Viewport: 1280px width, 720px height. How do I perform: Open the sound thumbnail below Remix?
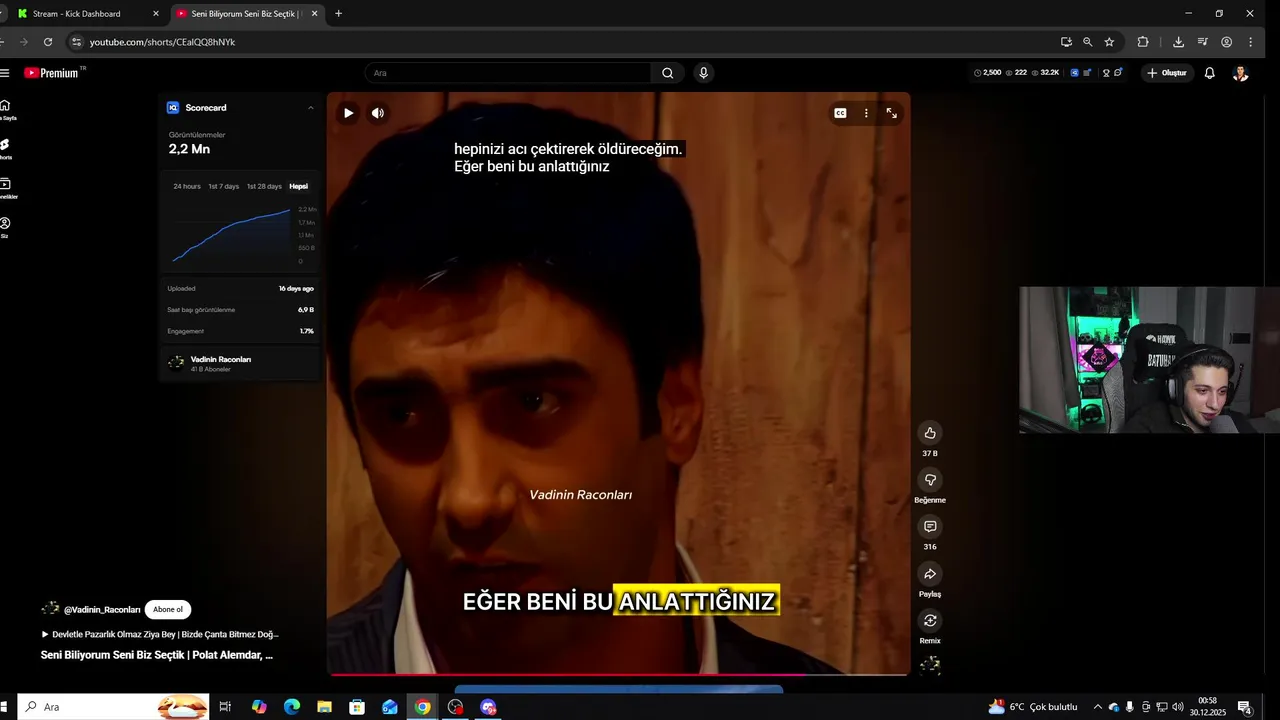[x=930, y=665]
